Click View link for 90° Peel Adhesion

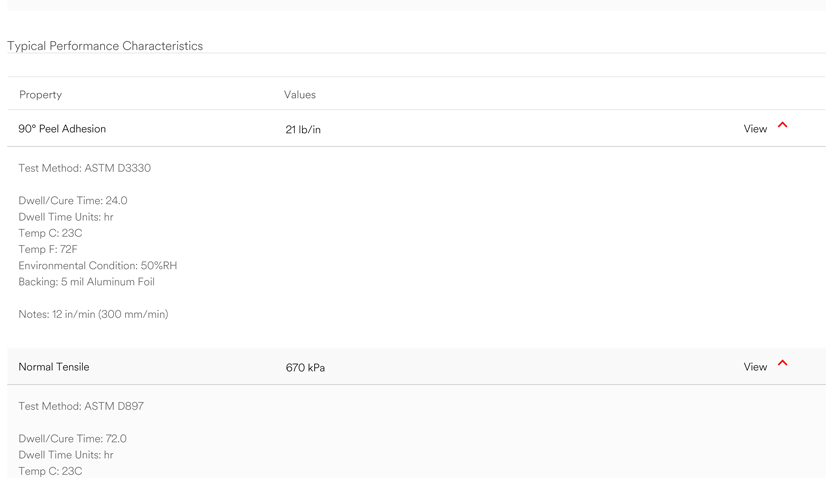pos(755,129)
